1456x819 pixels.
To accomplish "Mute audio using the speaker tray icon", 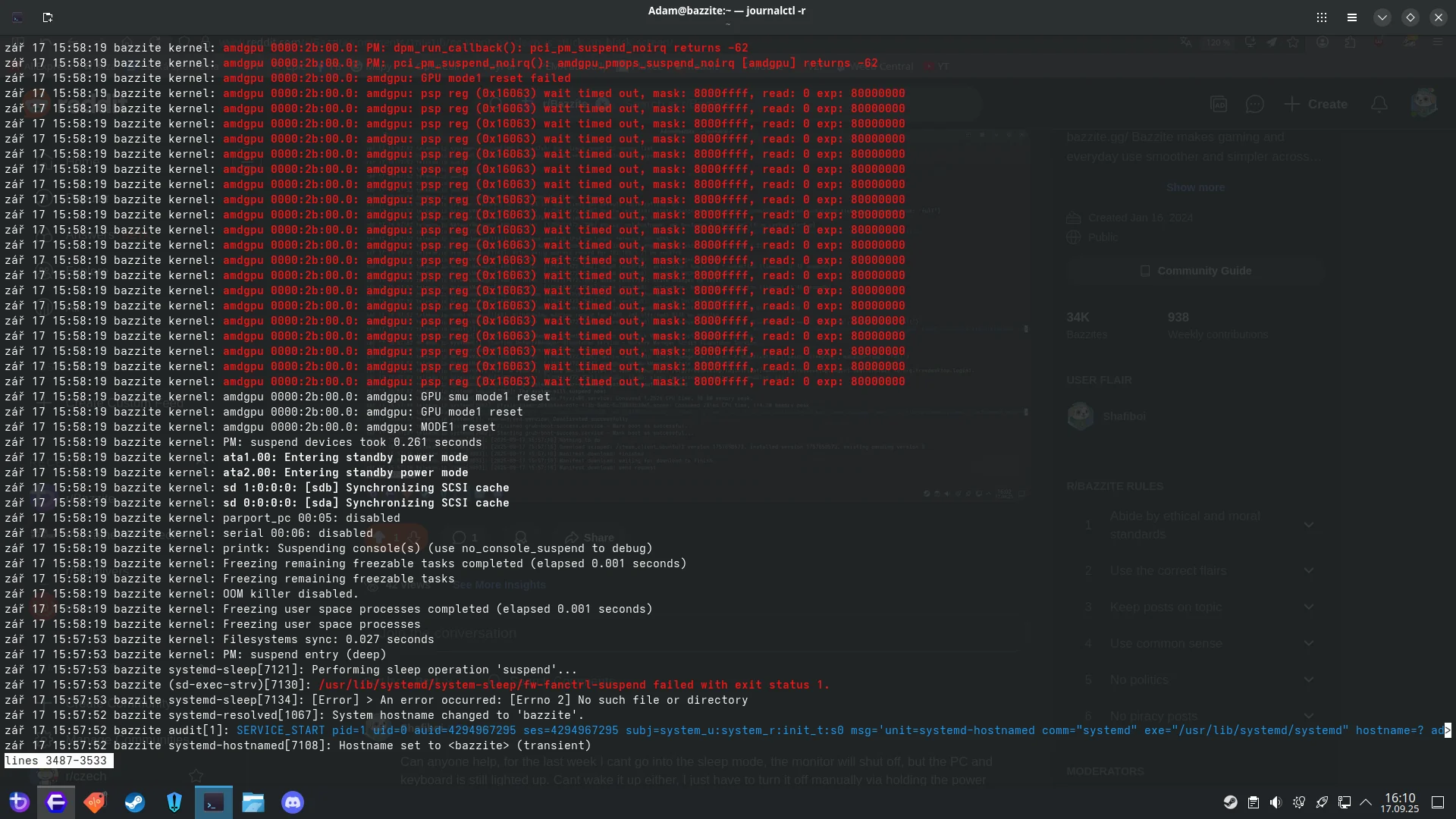I will [x=1275, y=802].
